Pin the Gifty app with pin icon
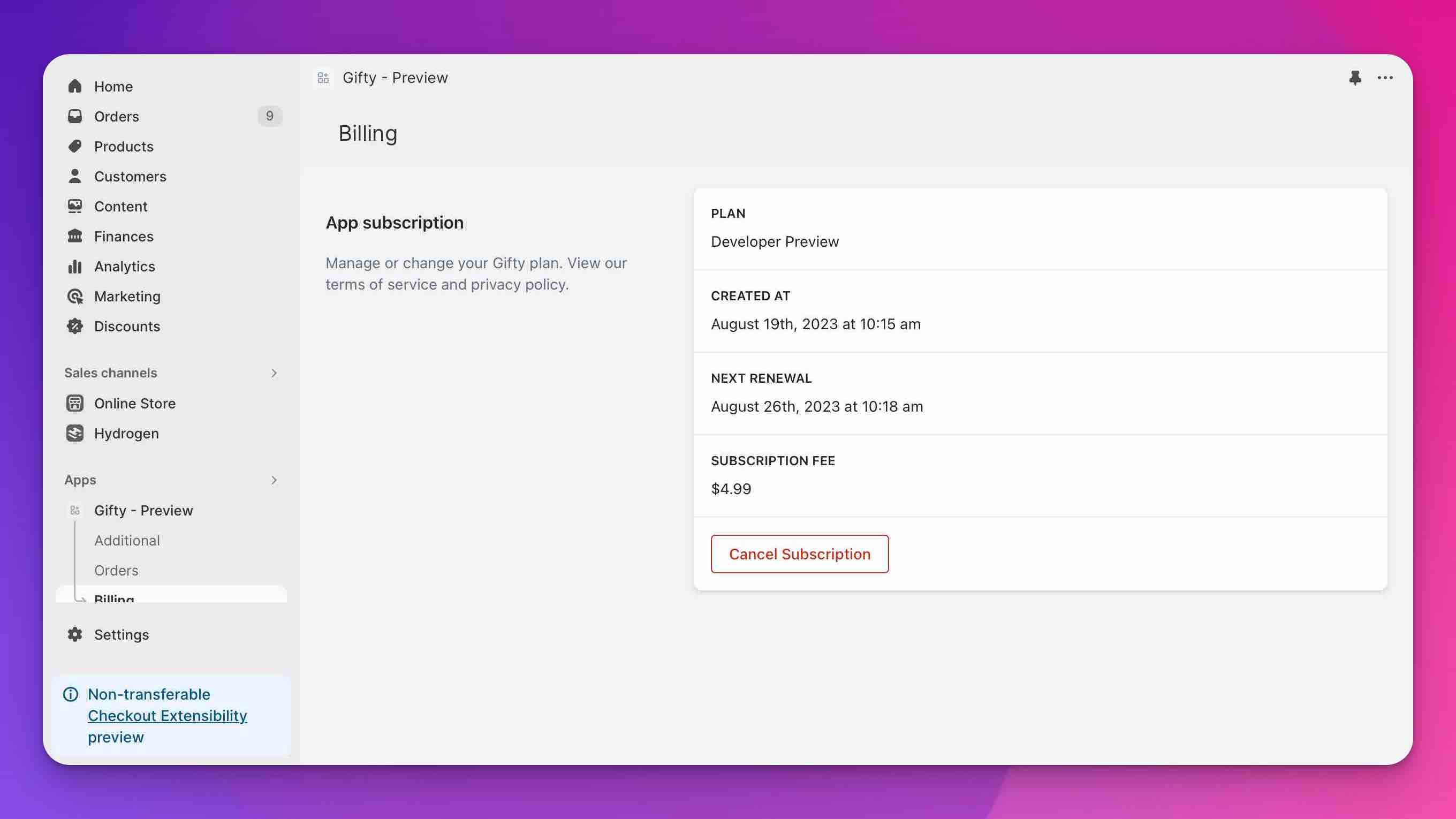The width and height of the screenshot is (1456, 819). [1355, 78]
